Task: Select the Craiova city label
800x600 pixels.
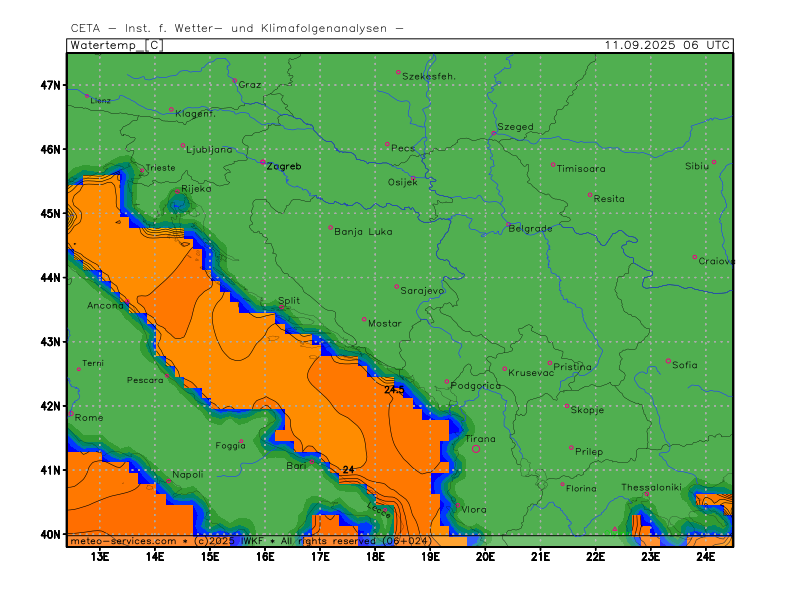Action: [x=716, y=261]
